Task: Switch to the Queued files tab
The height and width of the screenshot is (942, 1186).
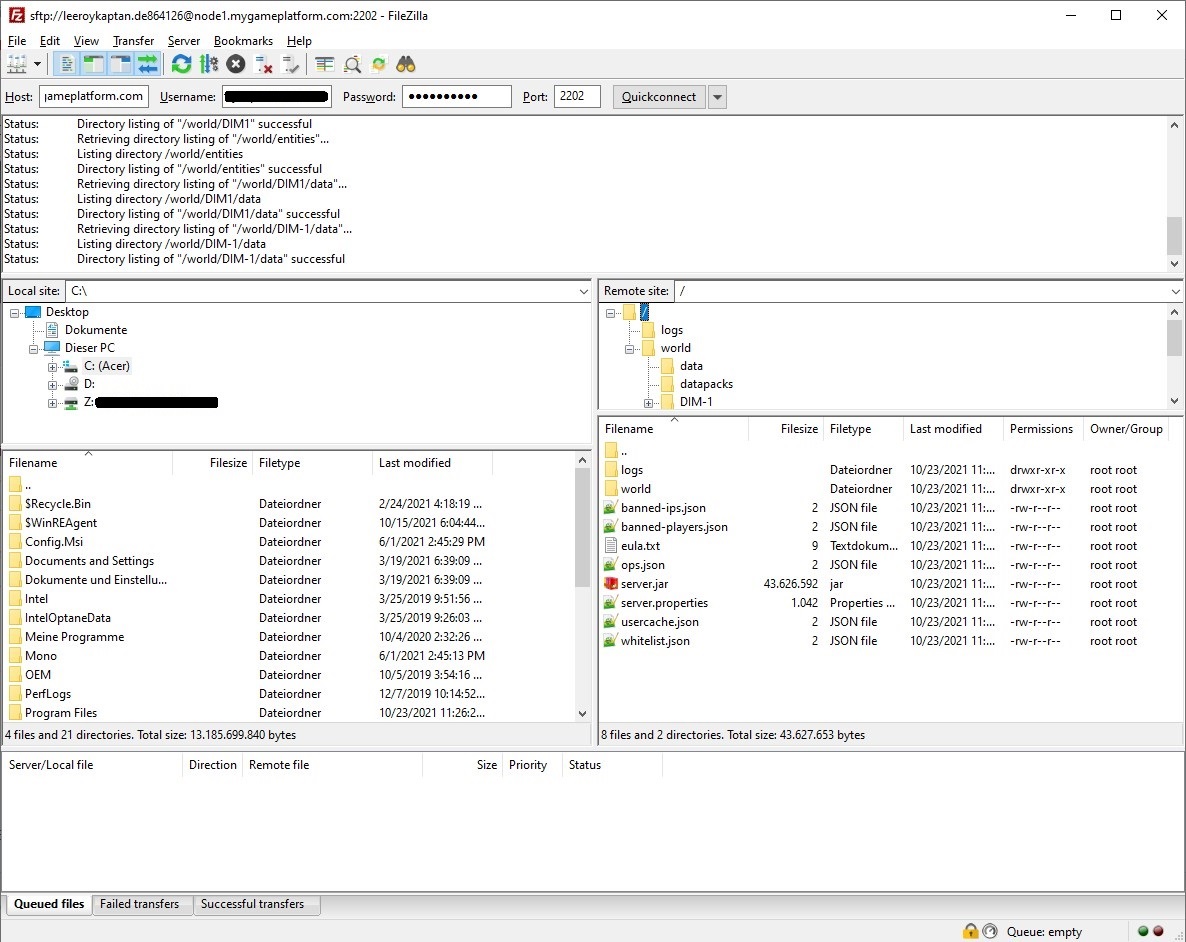Action: coord(49,904)
